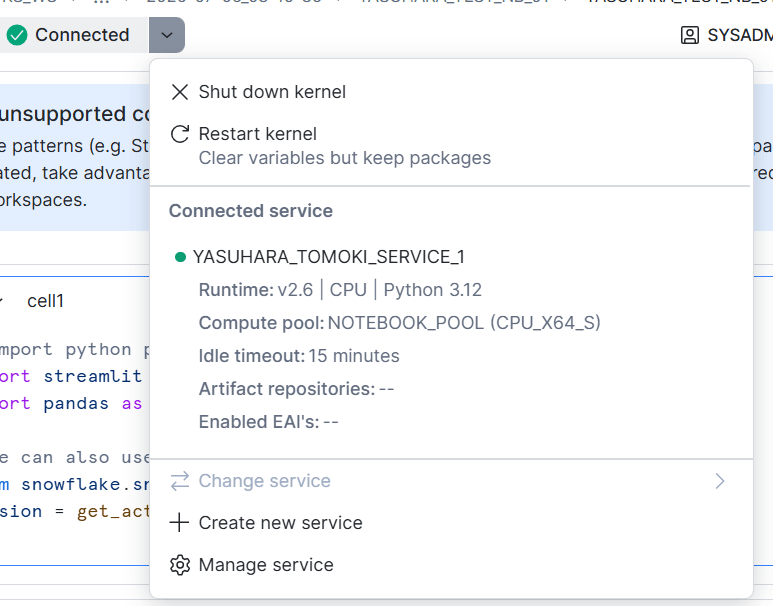The width and height of the screenshot is (773, 606).
Task: Select Create new service
Action: click(281, 523)
